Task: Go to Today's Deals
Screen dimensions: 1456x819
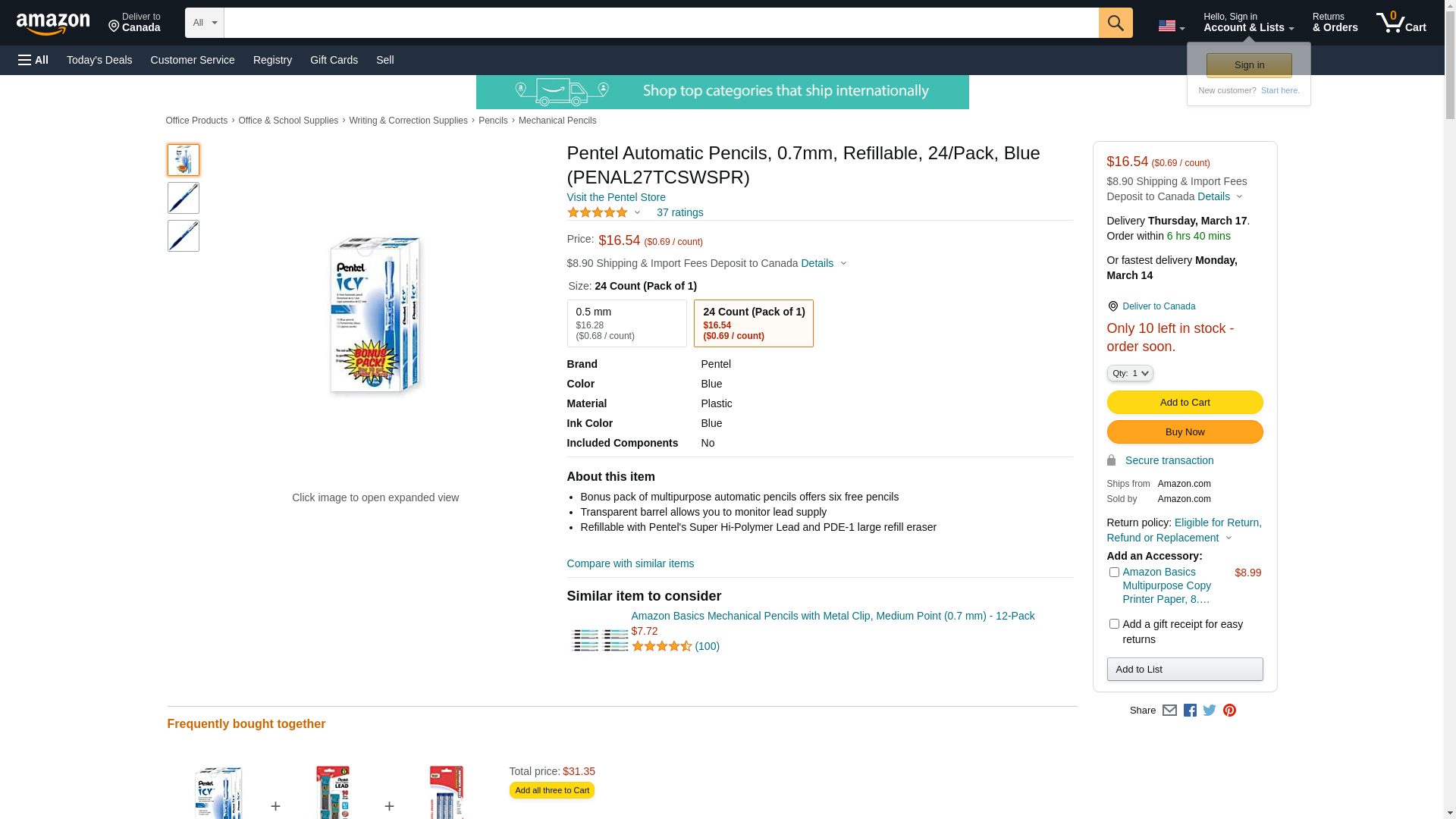Action: coord(99,60)
